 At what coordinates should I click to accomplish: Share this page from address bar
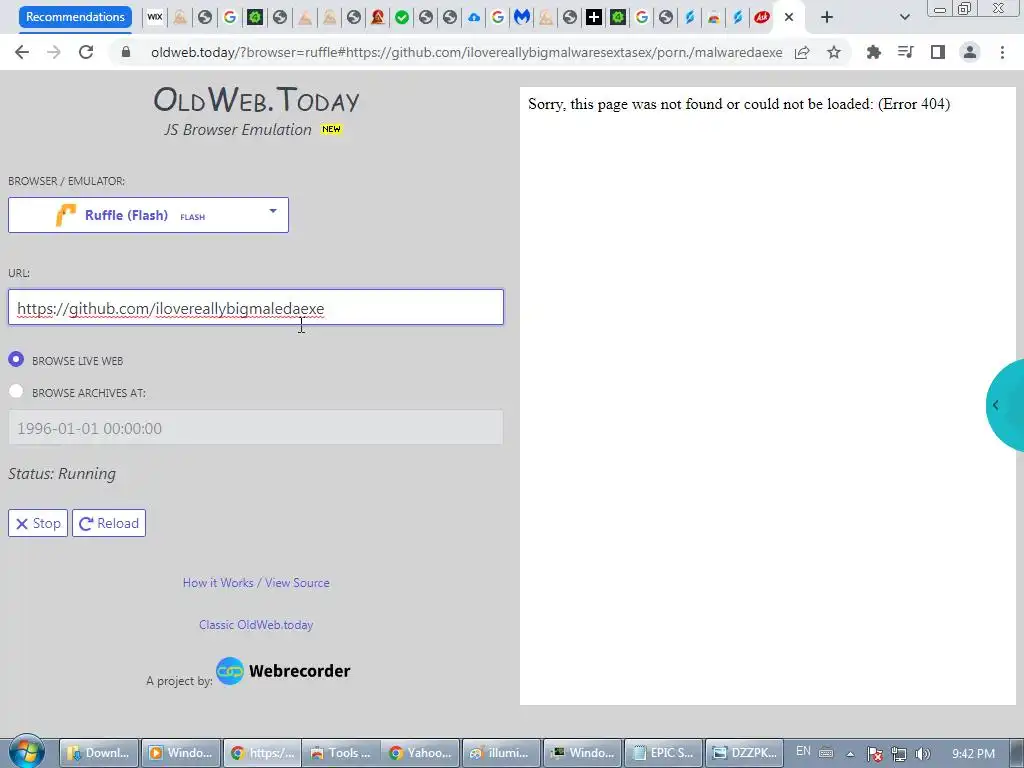tap(802, 52)
